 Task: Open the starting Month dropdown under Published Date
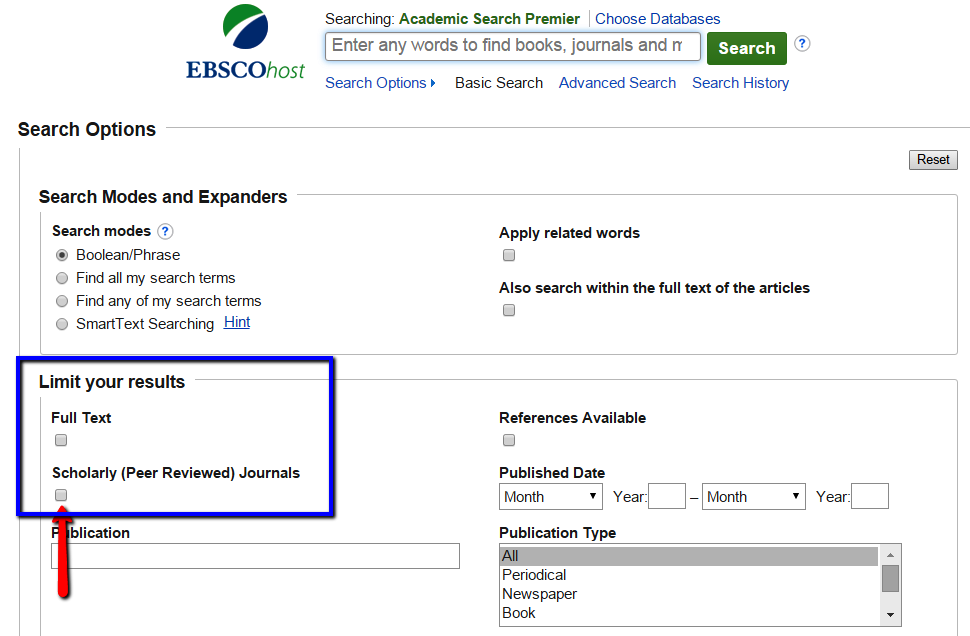click(550, 496)
